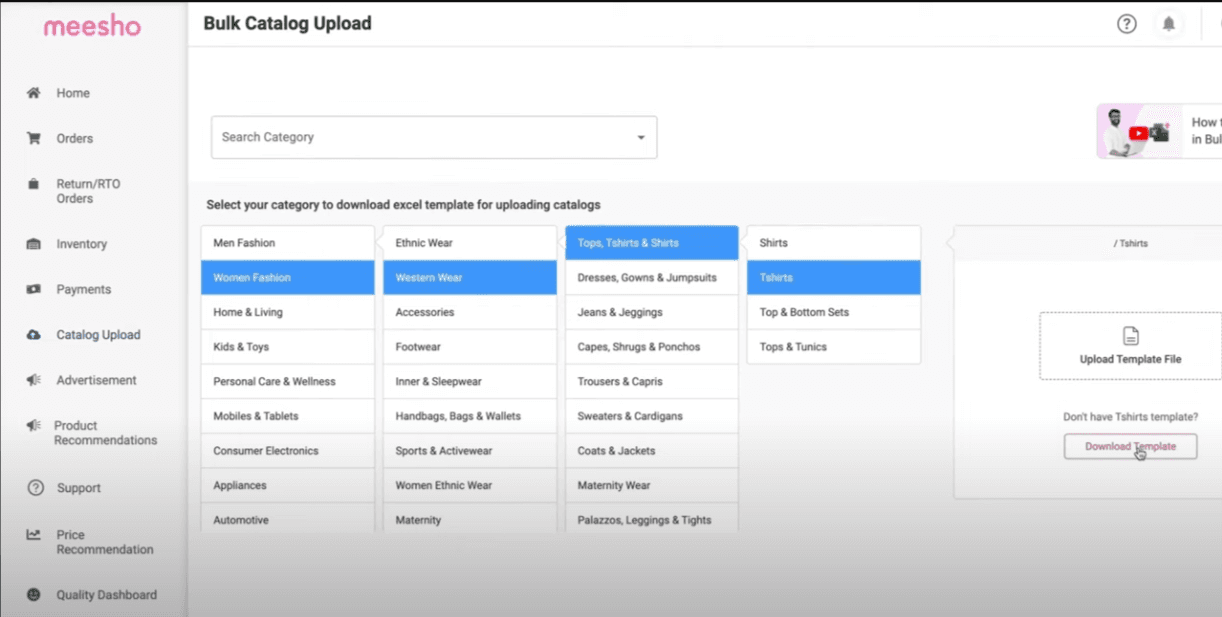
Task: Choose Dresses, Gowns & Jumpsuits category
Action: point(651,277)
